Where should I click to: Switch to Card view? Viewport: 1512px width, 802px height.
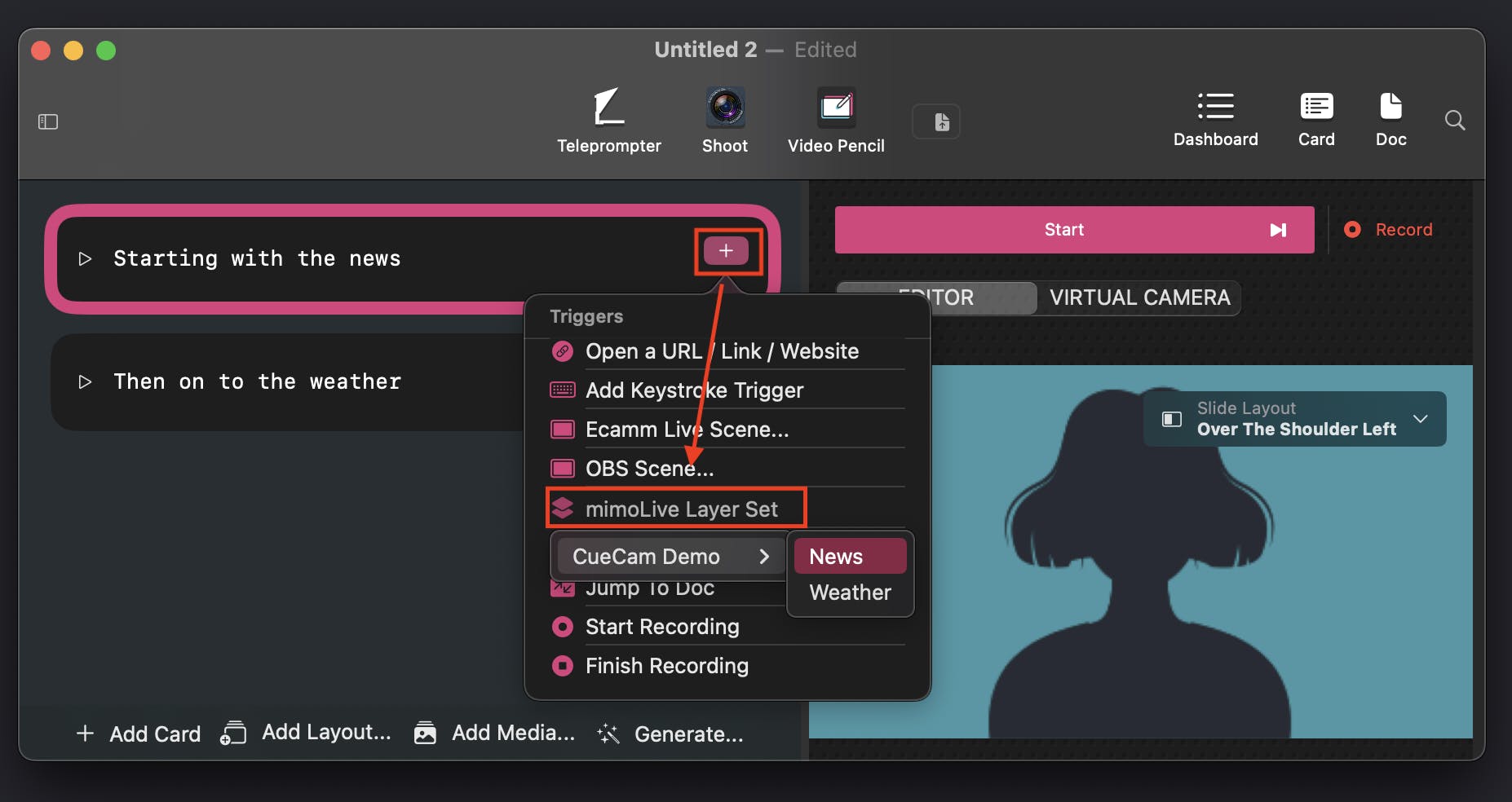1316,118
